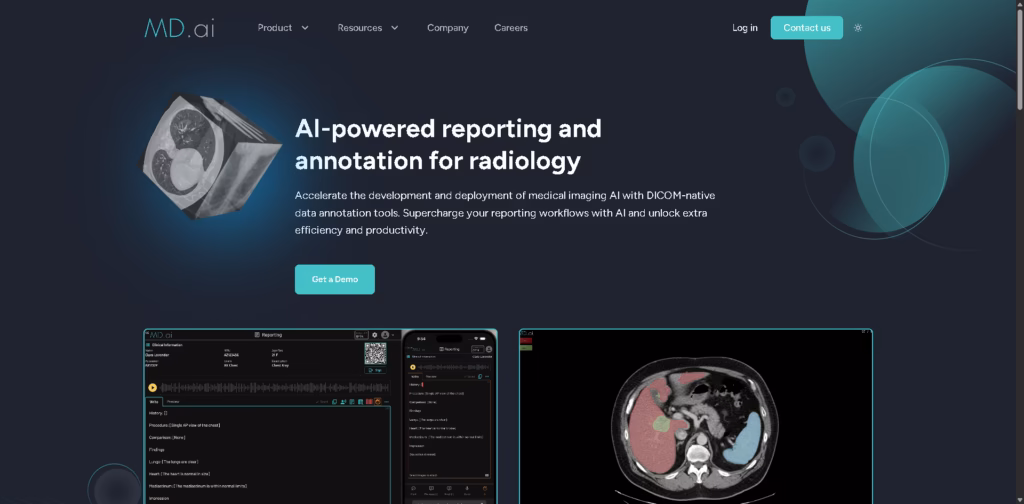1024x504 pixels.
Task: Click the Contact us button
Action: click(807, 28)
